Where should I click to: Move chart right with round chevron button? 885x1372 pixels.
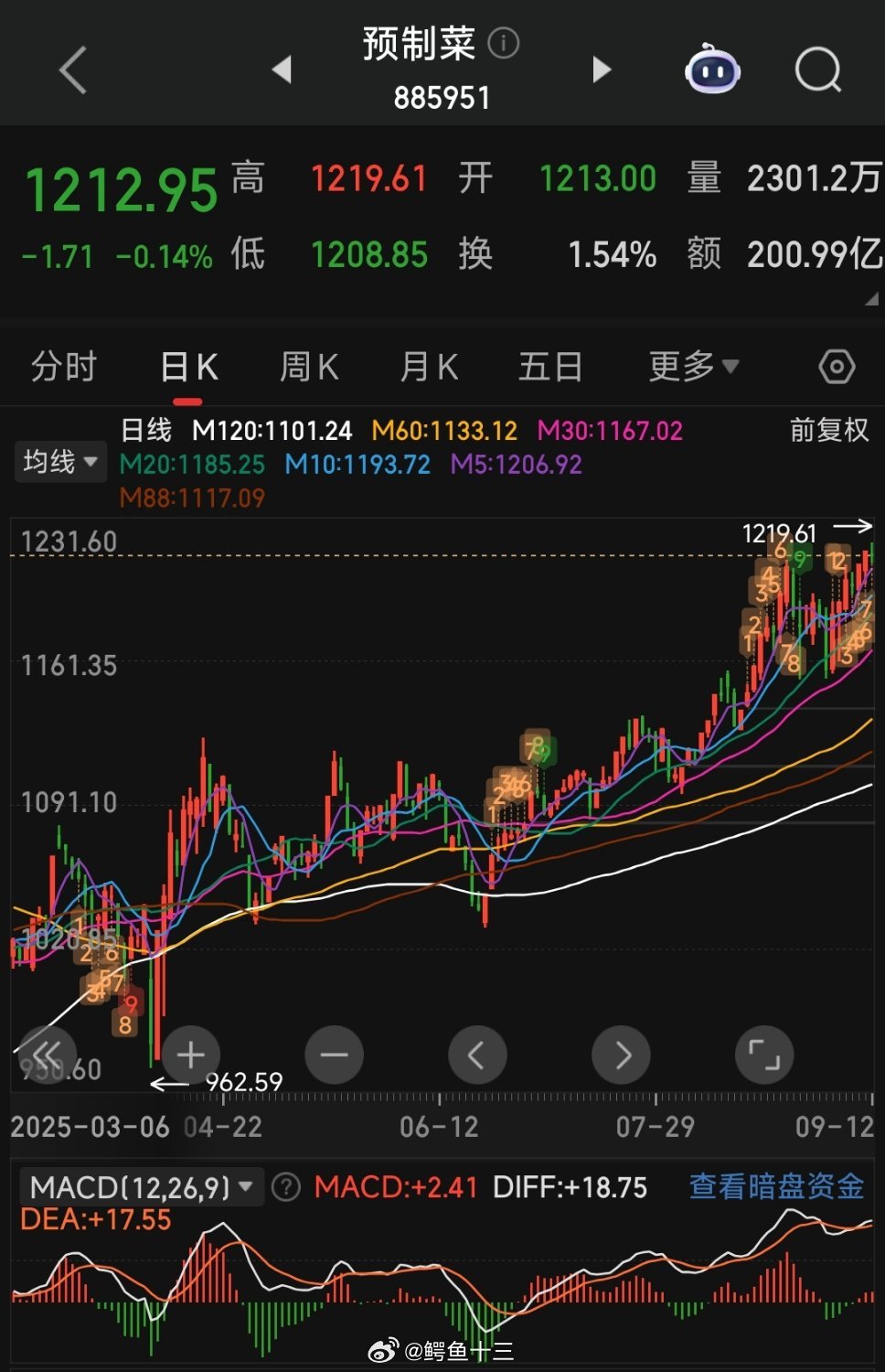[621, 1055]
